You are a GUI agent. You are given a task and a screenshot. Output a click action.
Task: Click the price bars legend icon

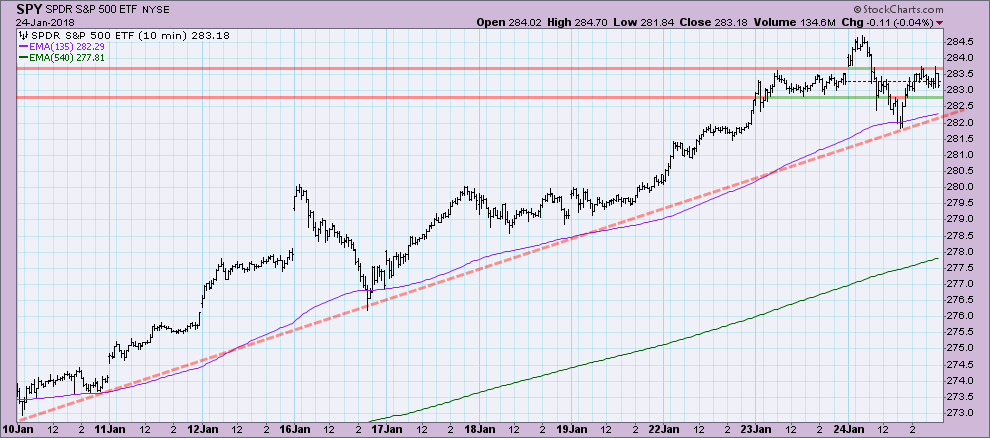tap(24, 34)
